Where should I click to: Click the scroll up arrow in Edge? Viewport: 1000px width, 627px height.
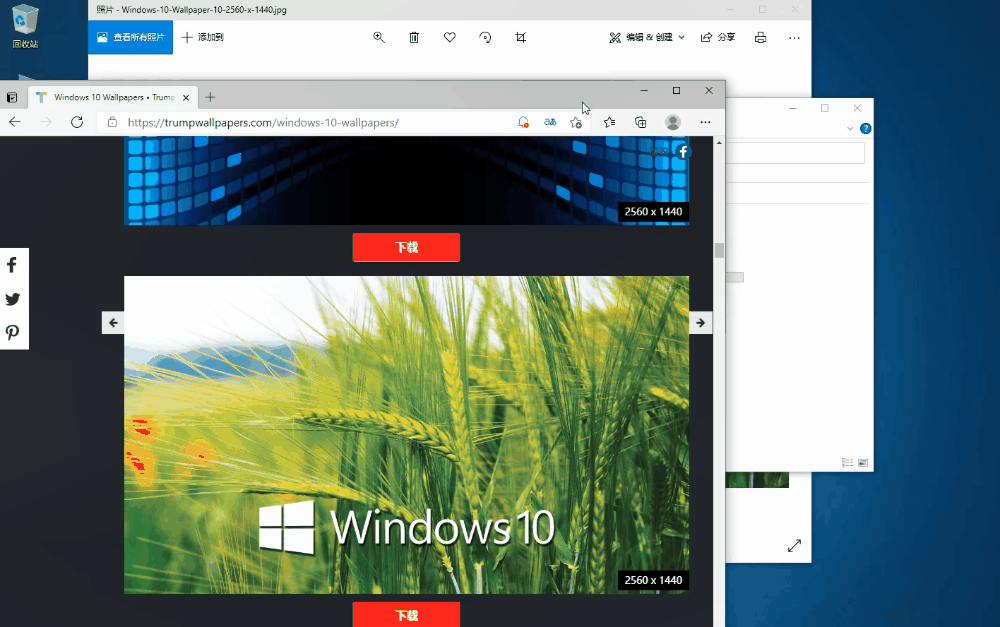(x=719, y=143)
